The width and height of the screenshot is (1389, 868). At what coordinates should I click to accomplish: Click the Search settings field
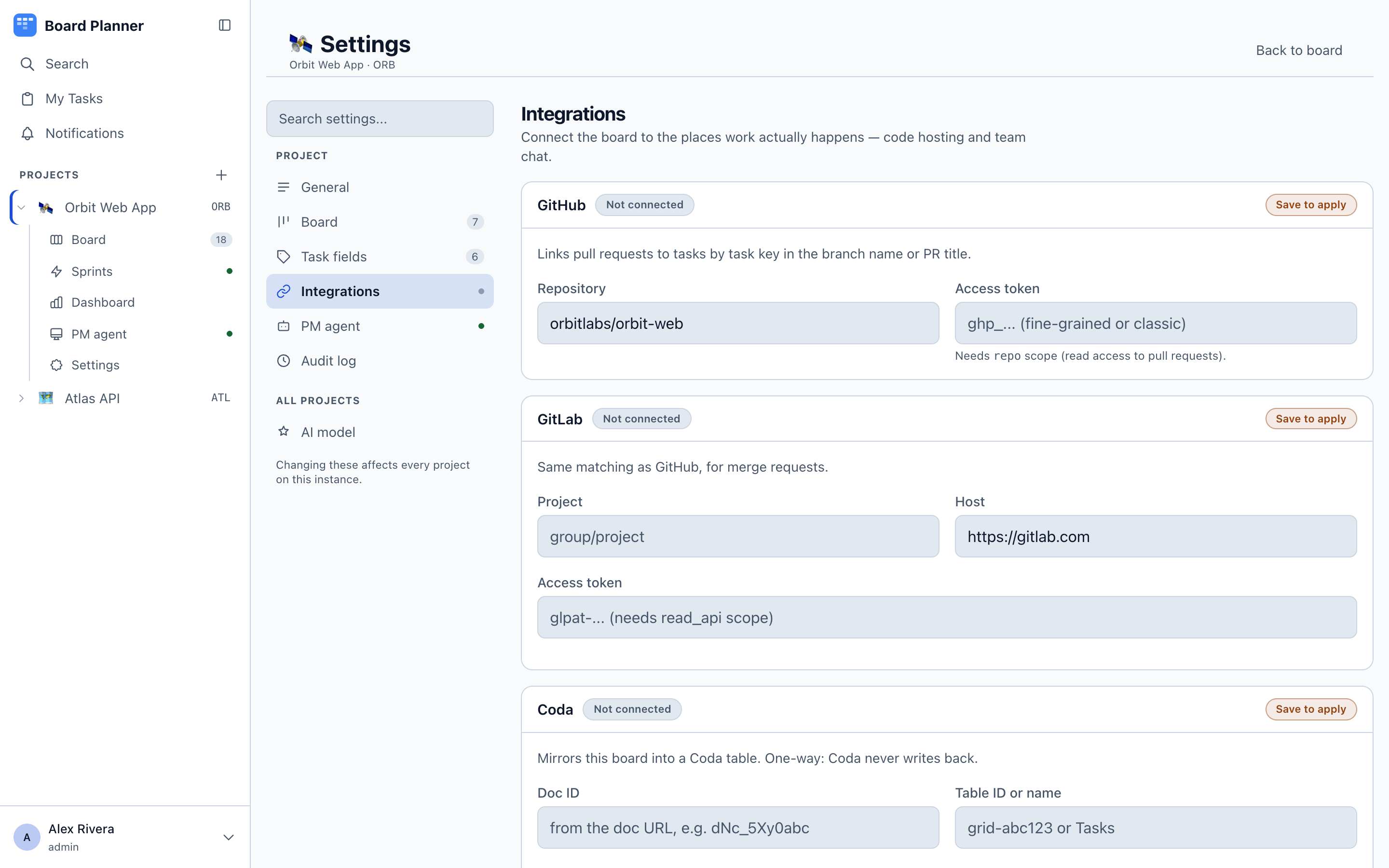tap(380, 119)
